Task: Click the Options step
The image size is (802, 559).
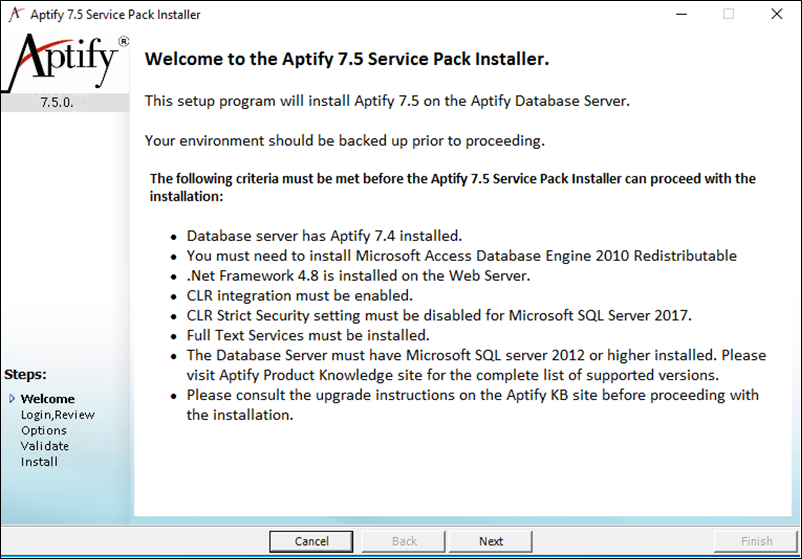Action: click(43, 431)
